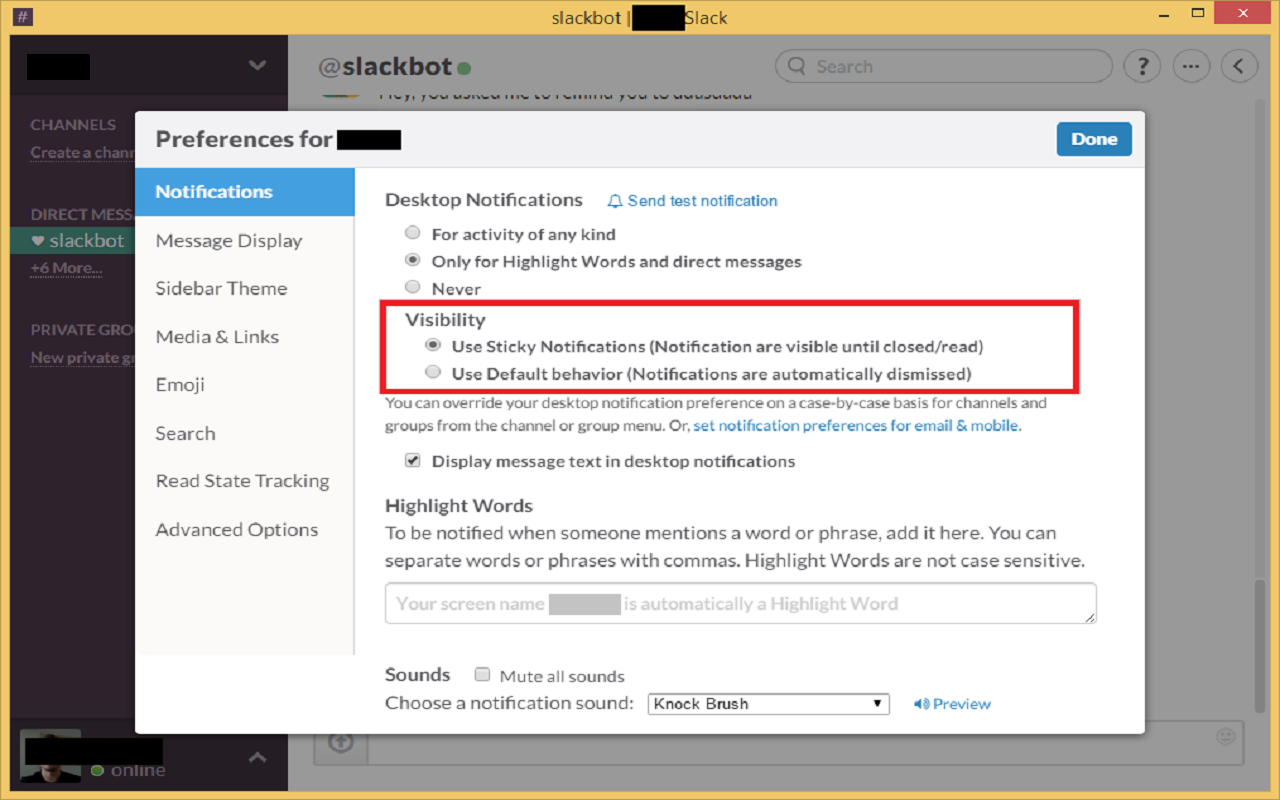Click 'Create a channel' link in sidebar
Image resolution: width=1280 pixels, height=800 pixels.
[82, 152]
